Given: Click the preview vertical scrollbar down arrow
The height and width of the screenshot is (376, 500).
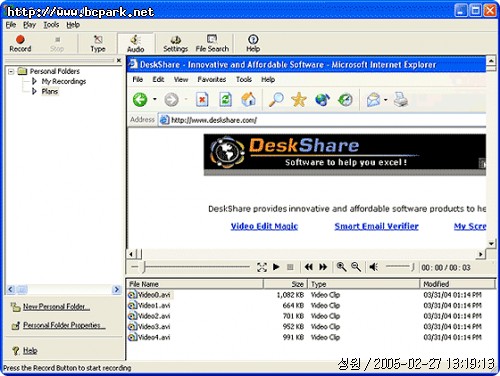Looking at the screenshot, I should pos(491,244).
